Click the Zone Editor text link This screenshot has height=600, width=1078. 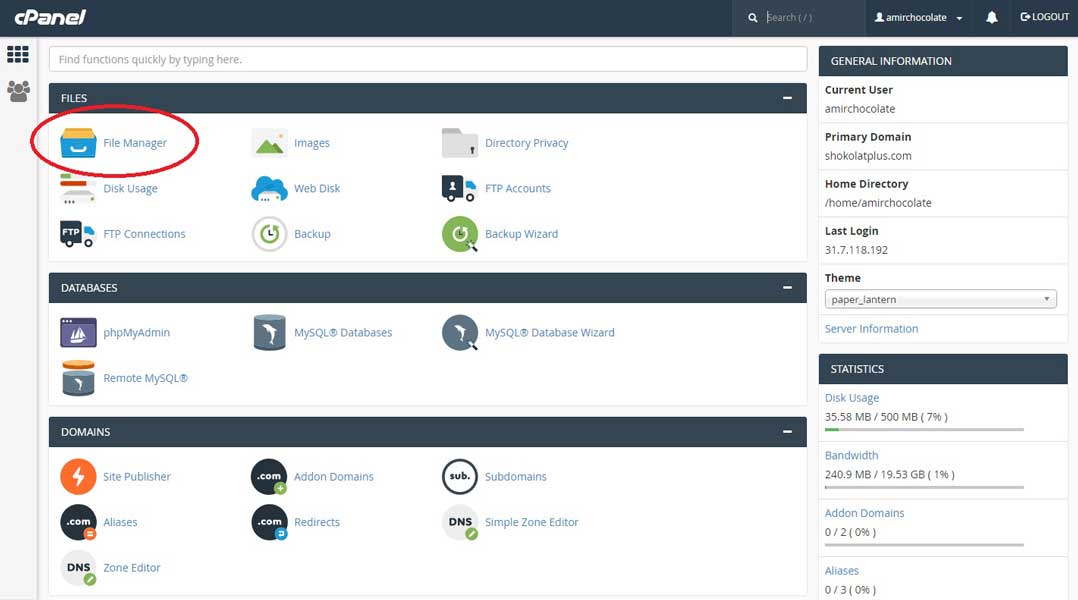click(x=131, y=568)
